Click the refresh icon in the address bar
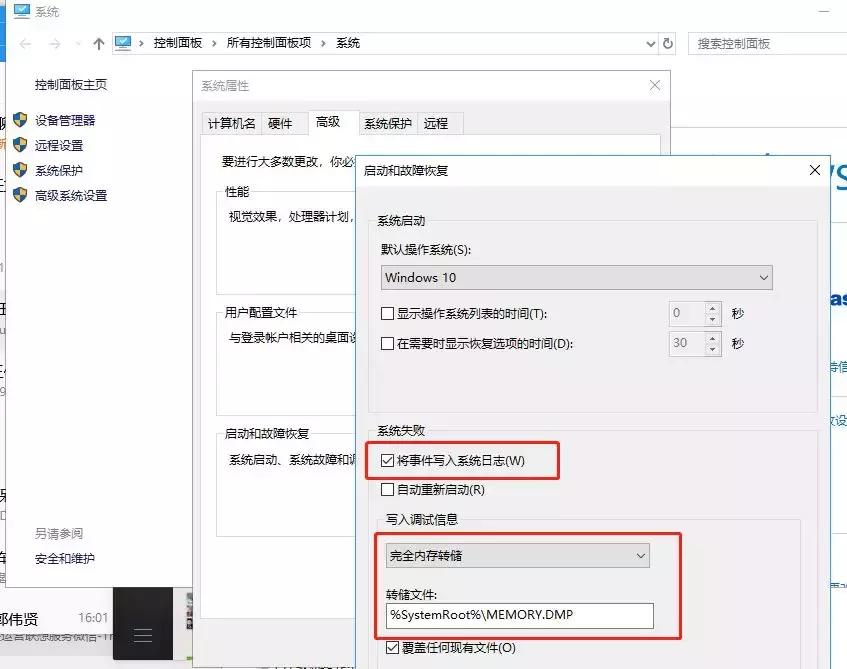The width and height of the screenshot is (847, 669). click(665, 43)
